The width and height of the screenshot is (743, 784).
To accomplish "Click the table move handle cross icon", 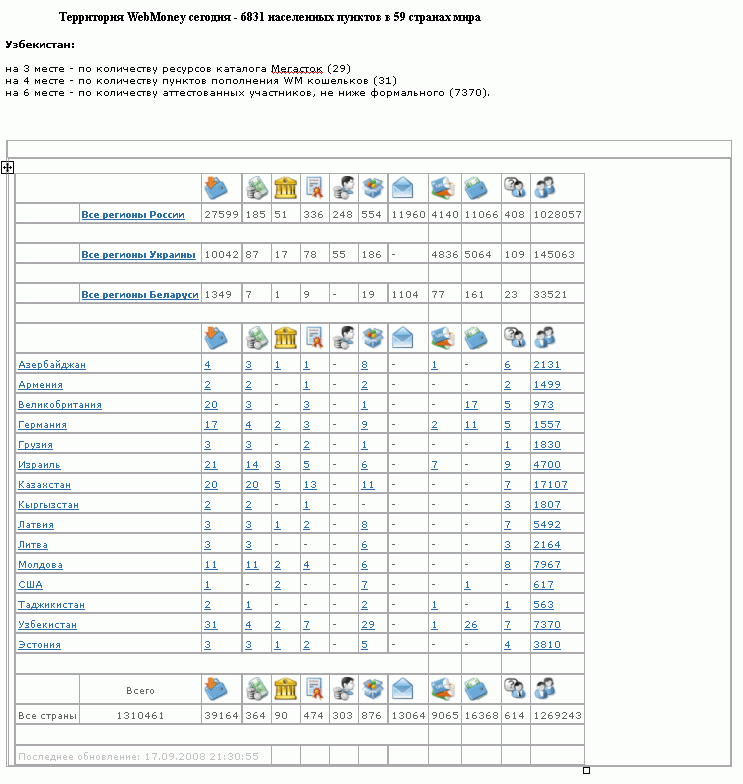I will coord(8,168).
